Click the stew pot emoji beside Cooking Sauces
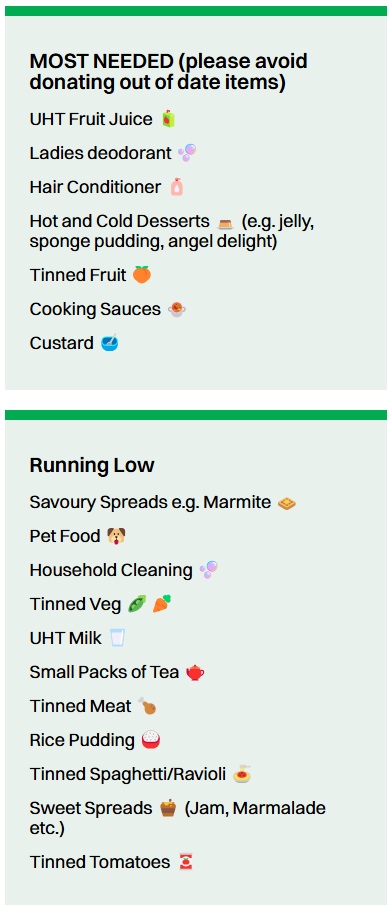Screen dimensions: 389x905 [177, 309]
